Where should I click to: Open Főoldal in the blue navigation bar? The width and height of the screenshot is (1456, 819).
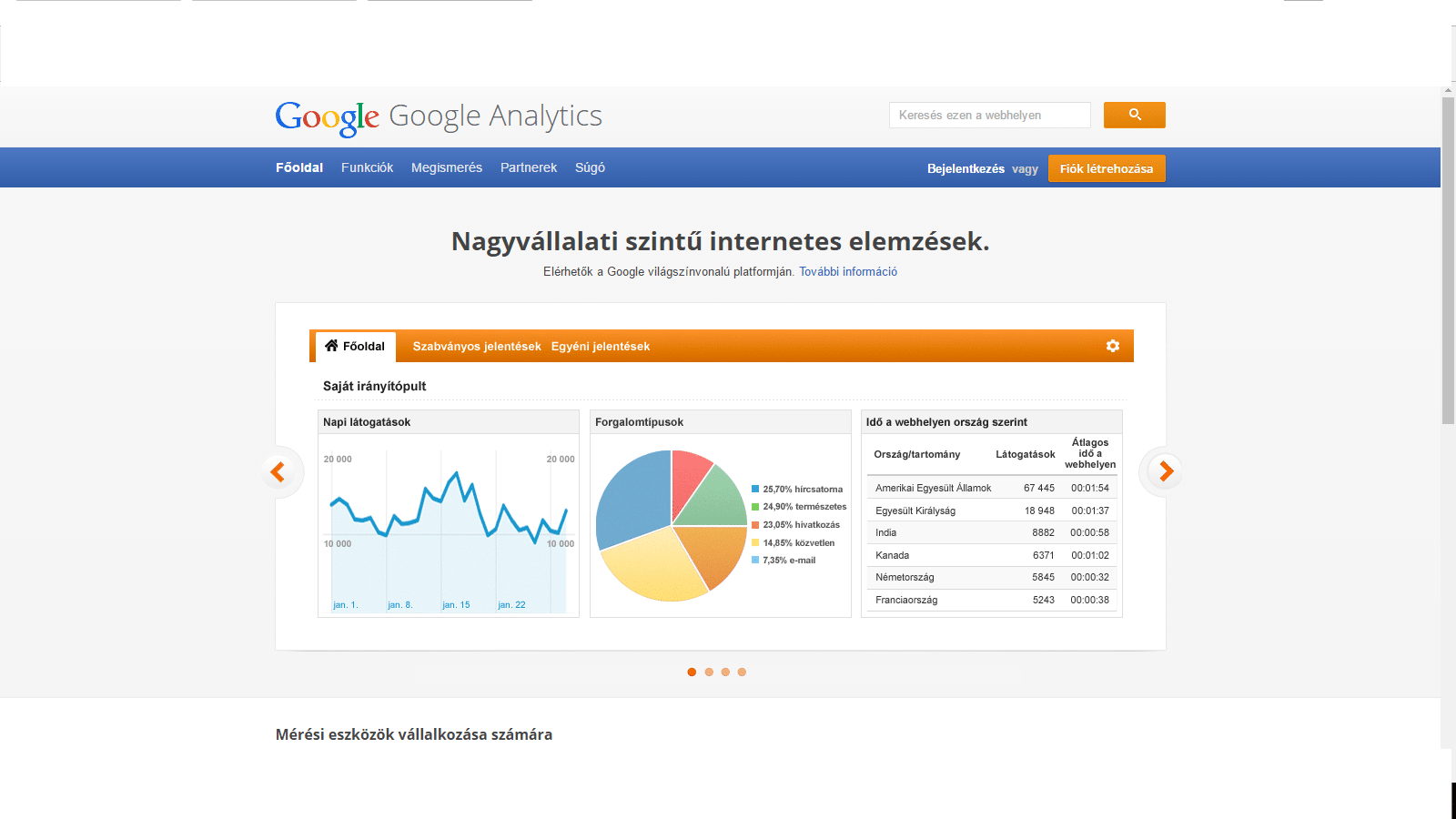[299, 167]
